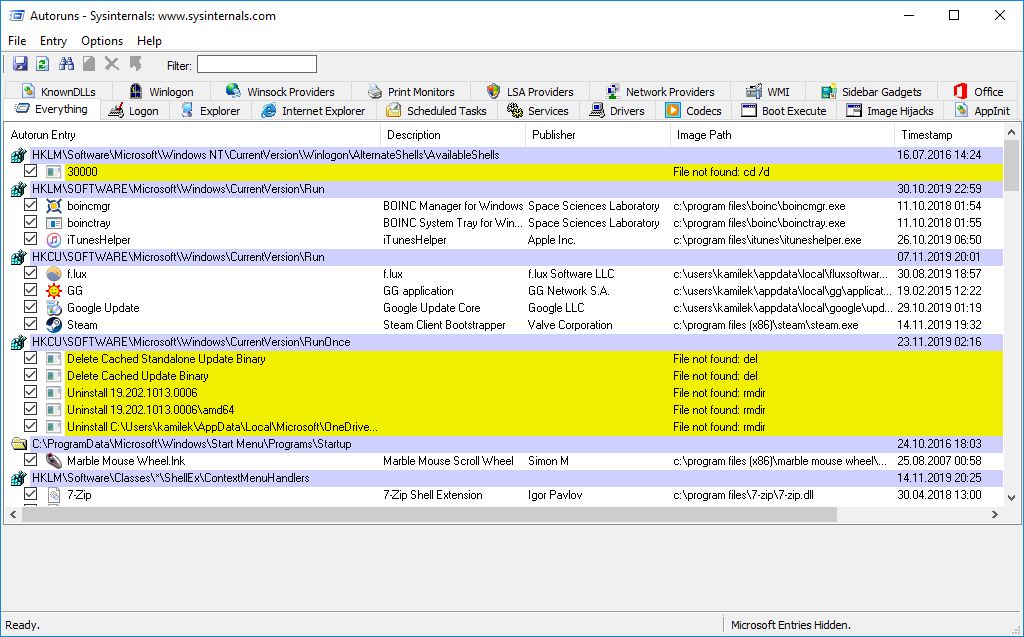This screenshot has width=1024, height=637.
Task: Sort by the Publisher column header
Action: point(553,135)
